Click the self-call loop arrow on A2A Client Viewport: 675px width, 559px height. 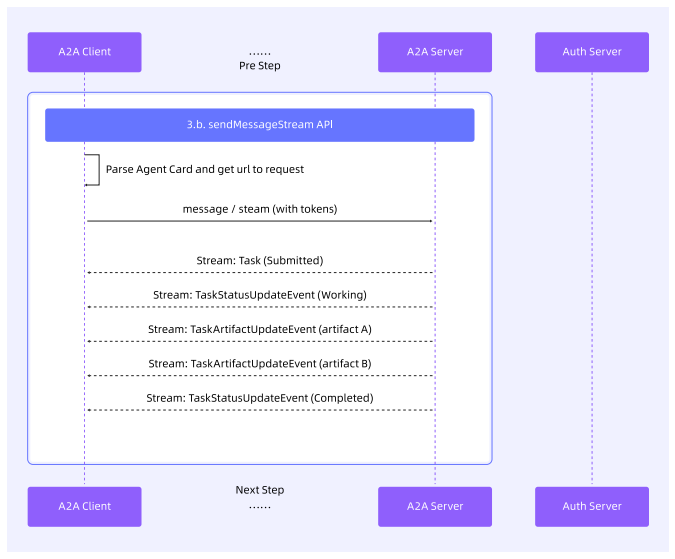pyautogui.click(x=92, y=170)
